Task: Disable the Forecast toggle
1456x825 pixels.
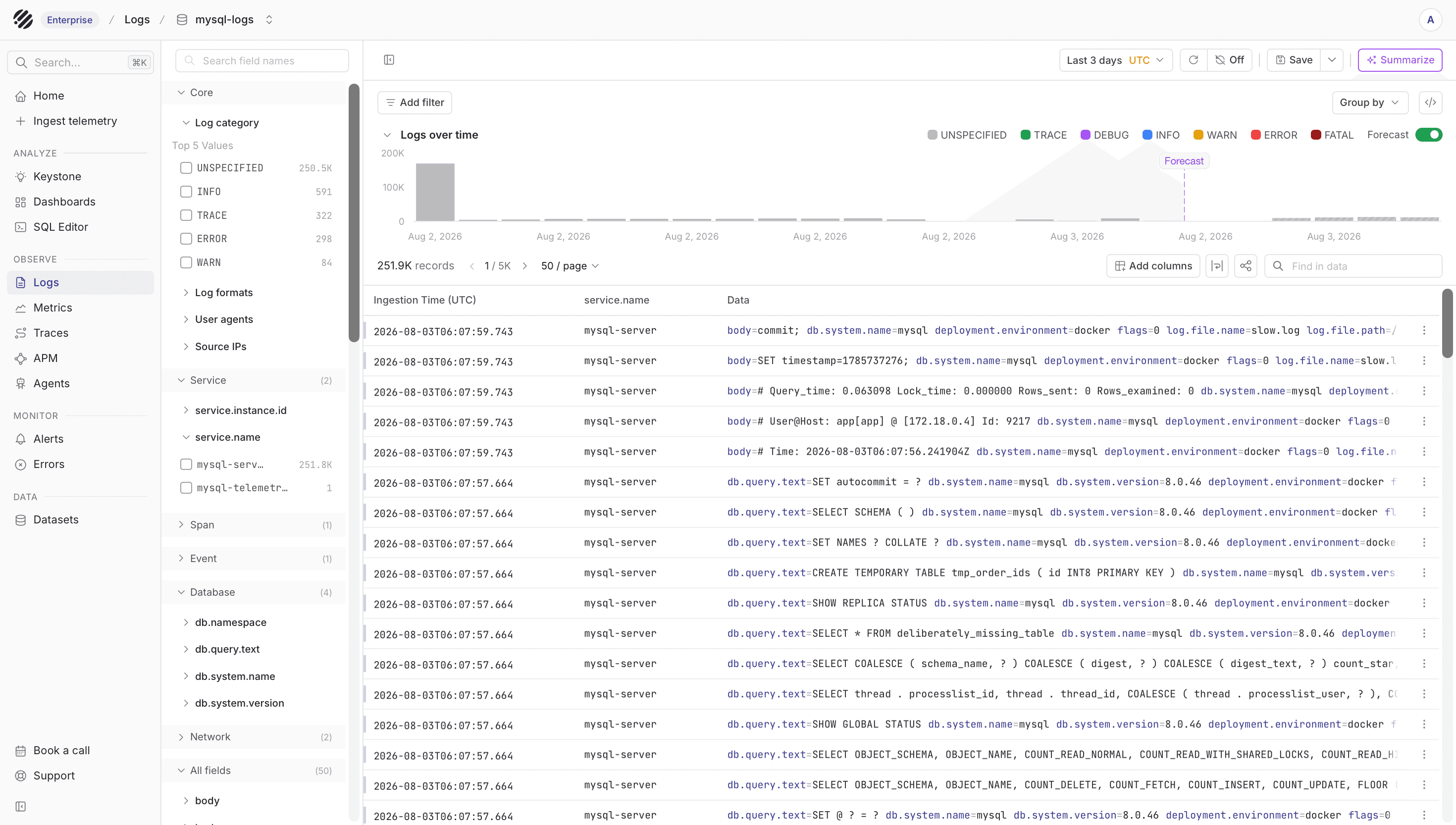Action: [1428, 135]
